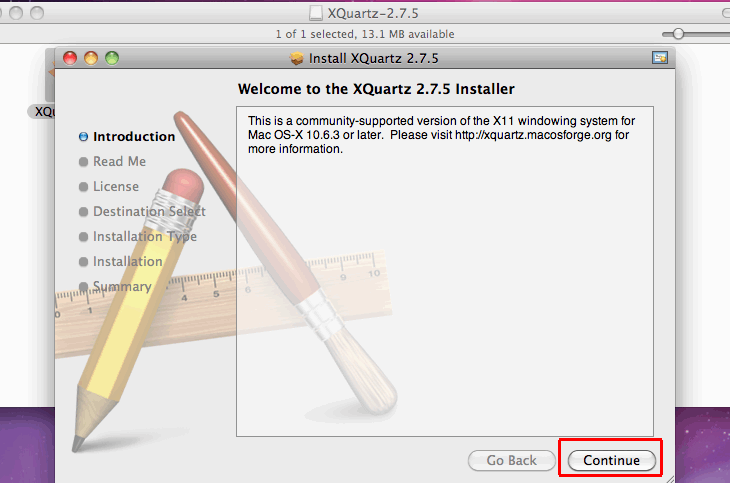Click the resize grip at installer corner
The height and width of the screenshot is (483, 730).
[x=670, y=479]
